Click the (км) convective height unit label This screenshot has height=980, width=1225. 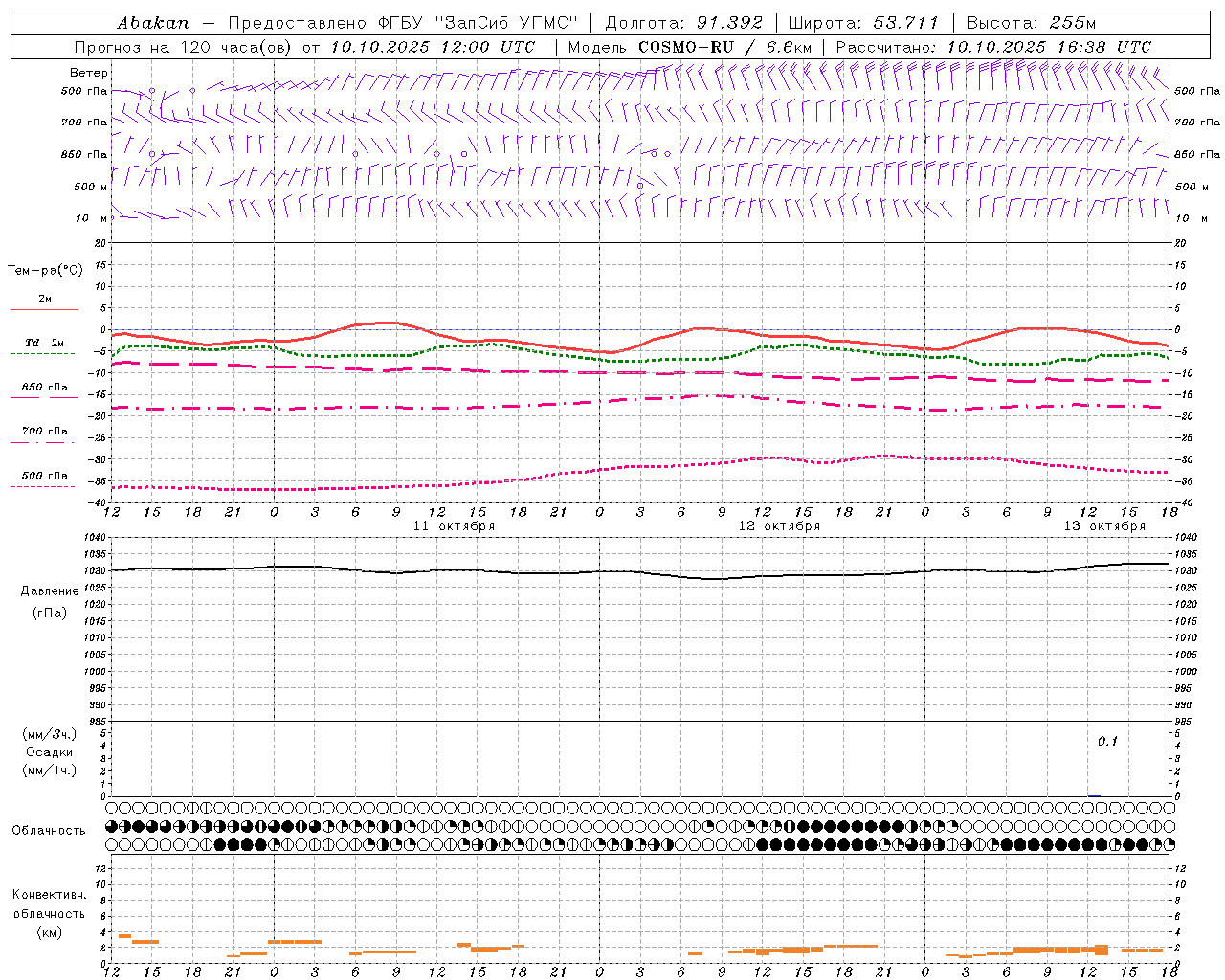(x=49, y=932)
